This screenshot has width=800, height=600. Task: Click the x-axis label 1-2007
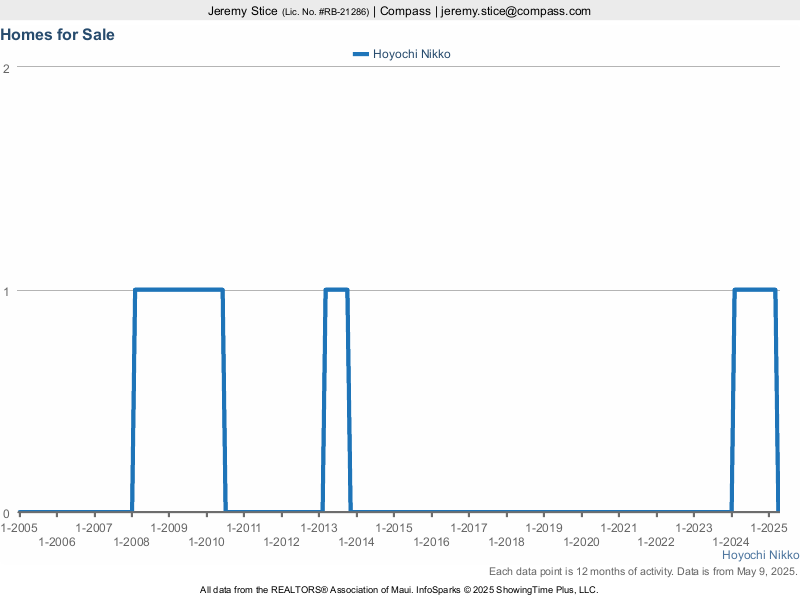tap(94, 528)
